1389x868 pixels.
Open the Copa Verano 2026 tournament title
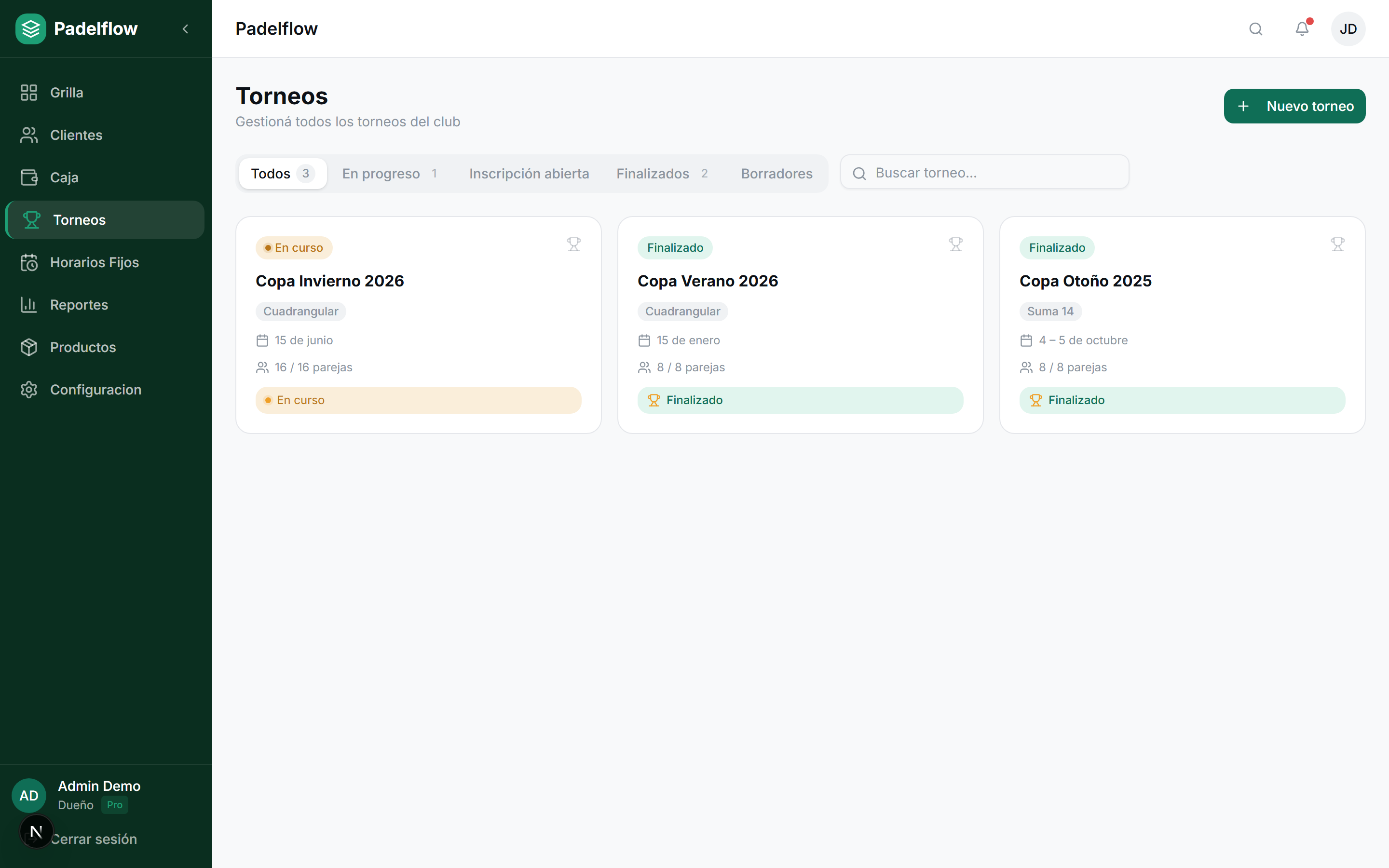(x=708, y=281)
